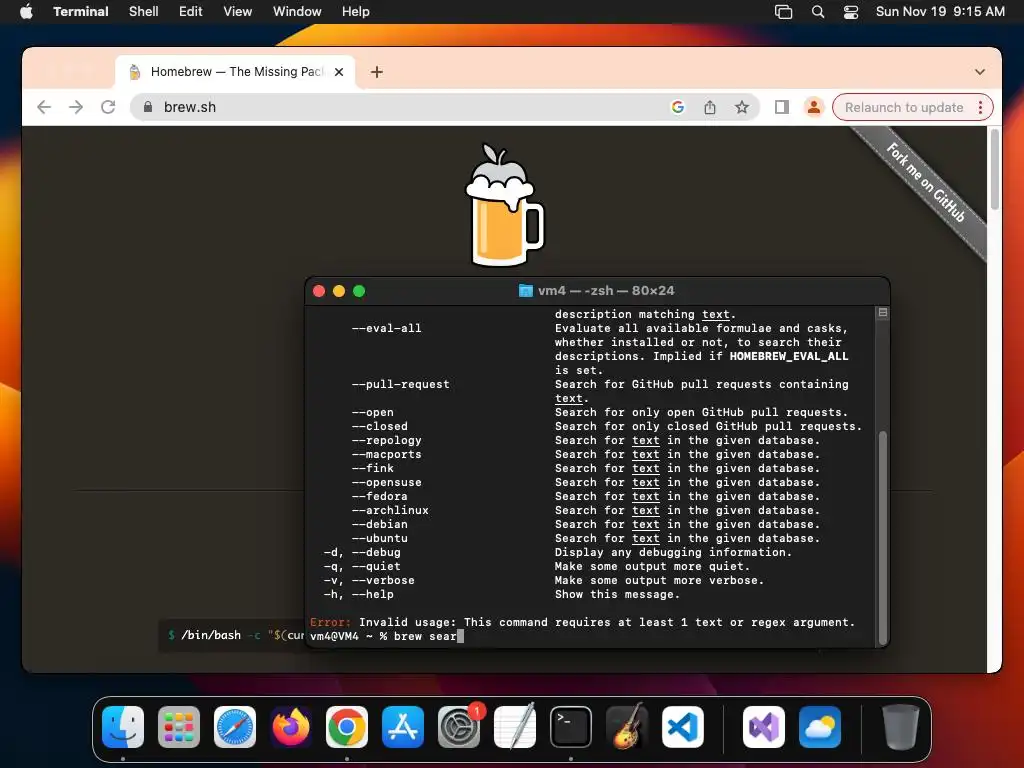
Task: Open Google Chrome from the Dock
Action: pyautogui.click(x=347, y=727)
